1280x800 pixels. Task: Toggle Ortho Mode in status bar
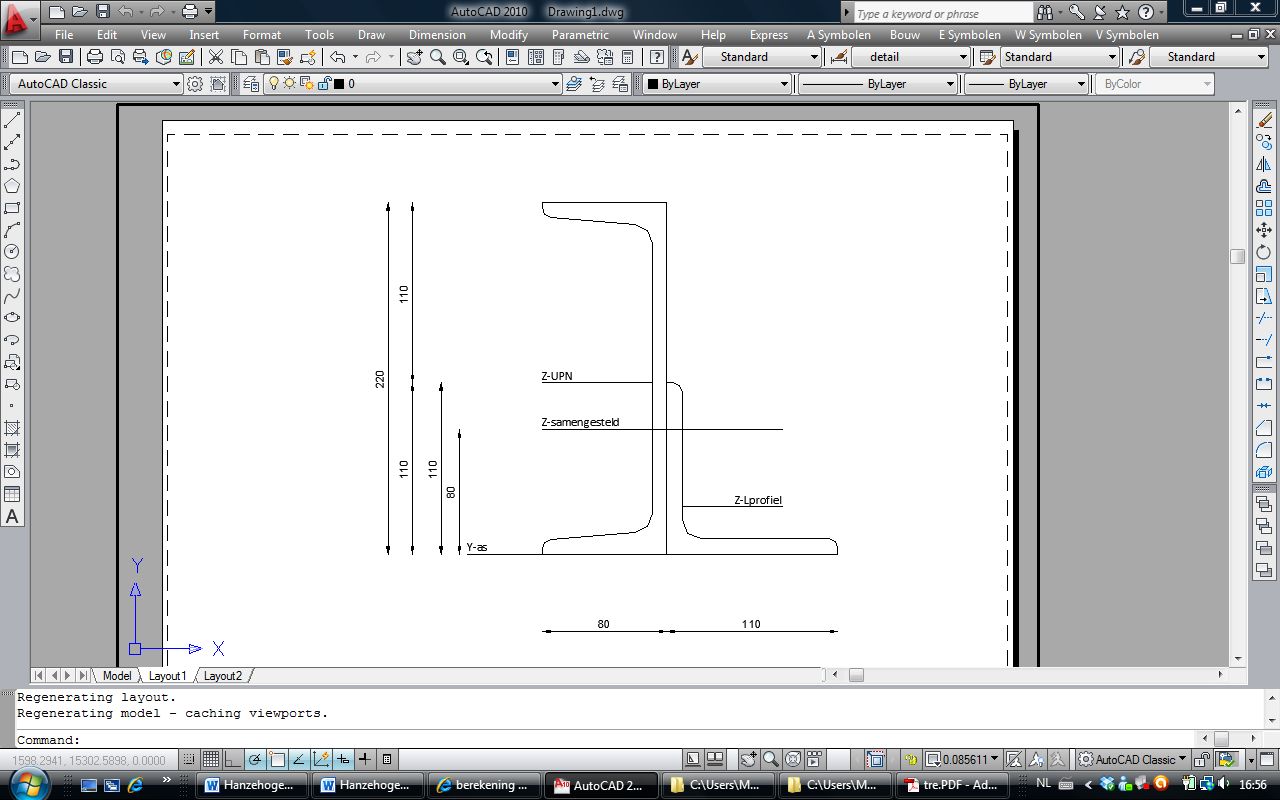click(233, 759)
